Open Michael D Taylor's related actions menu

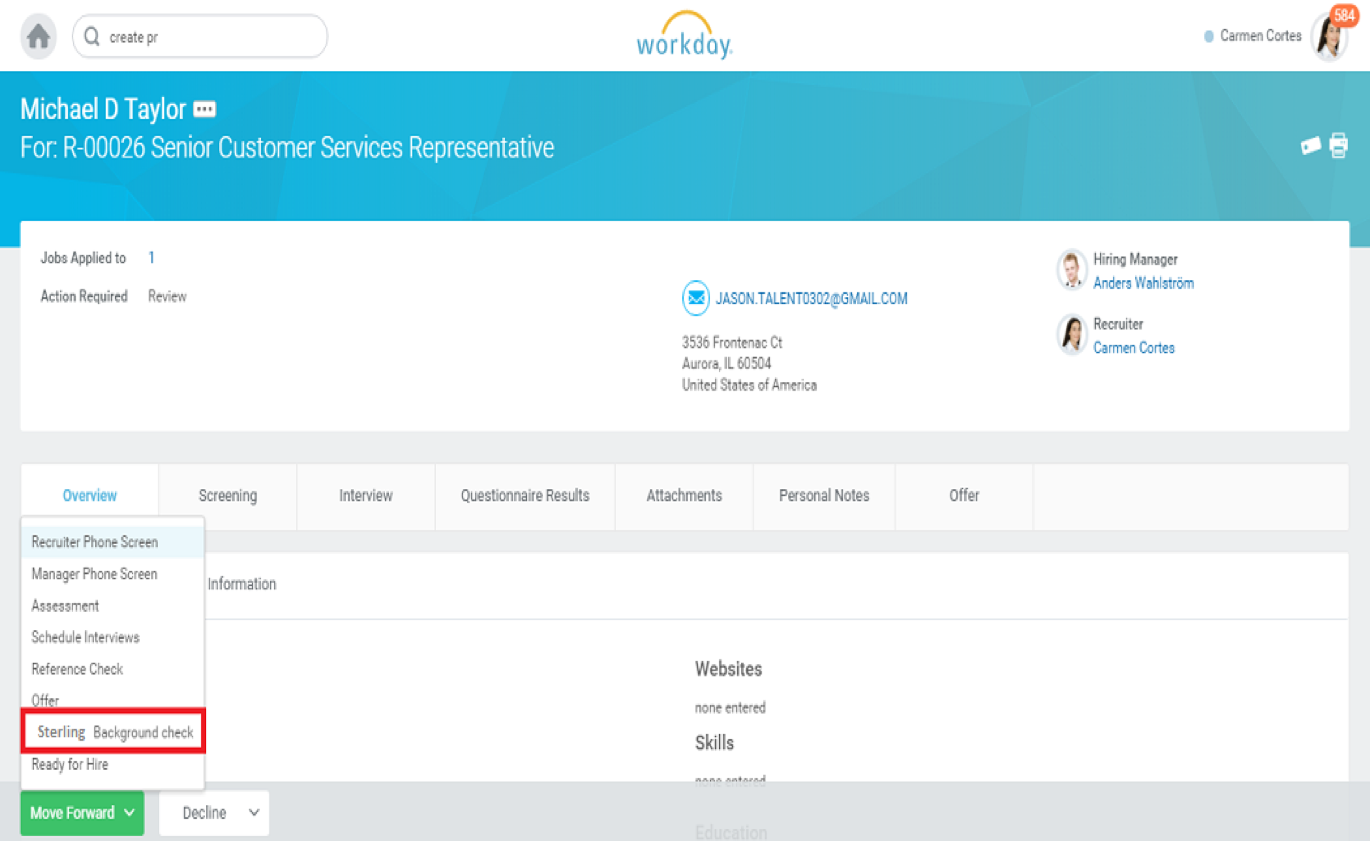[x=204, y=108]
